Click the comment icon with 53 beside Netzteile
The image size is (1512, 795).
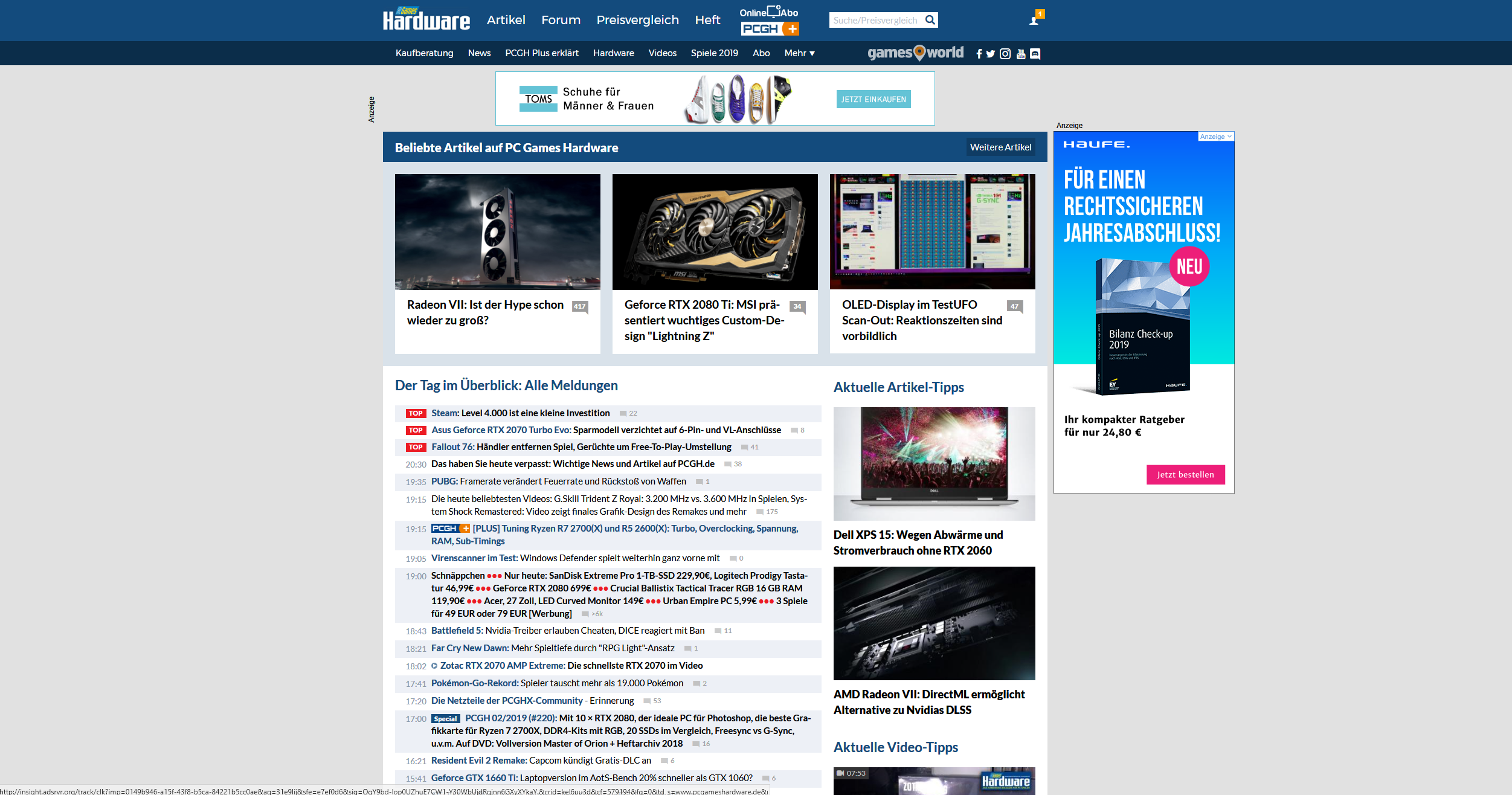tap(652, 701)
